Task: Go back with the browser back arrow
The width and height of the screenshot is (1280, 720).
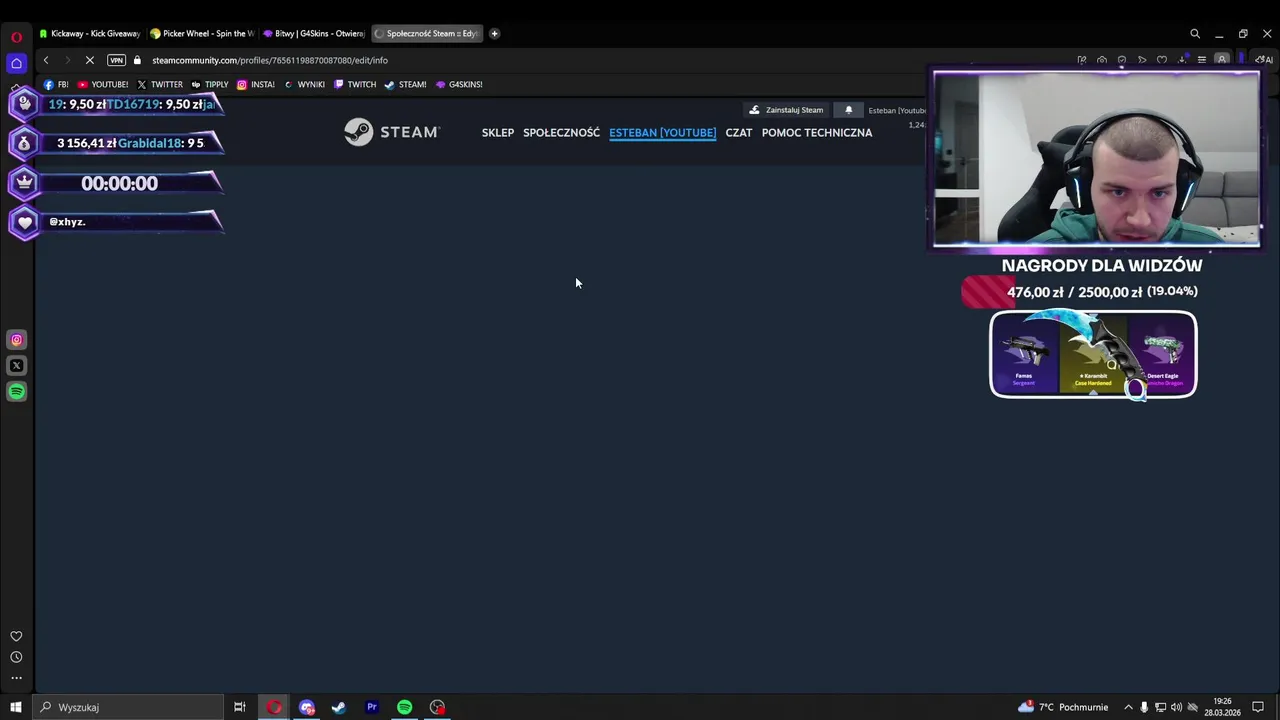Action: [x=46, y=60]
